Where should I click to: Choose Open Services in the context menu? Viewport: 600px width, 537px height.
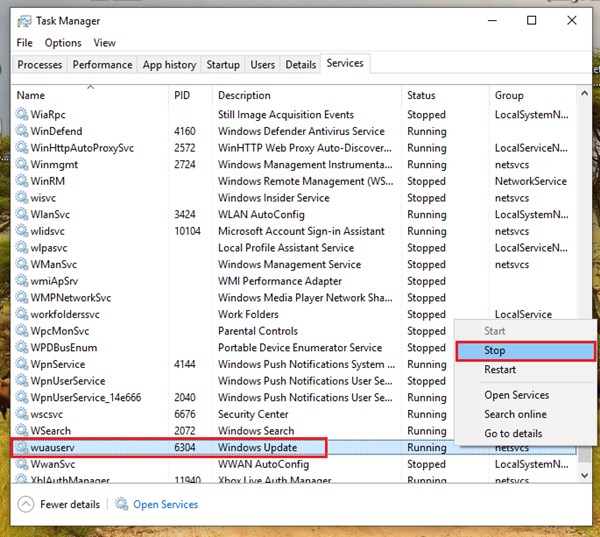[x=526, y=395]
